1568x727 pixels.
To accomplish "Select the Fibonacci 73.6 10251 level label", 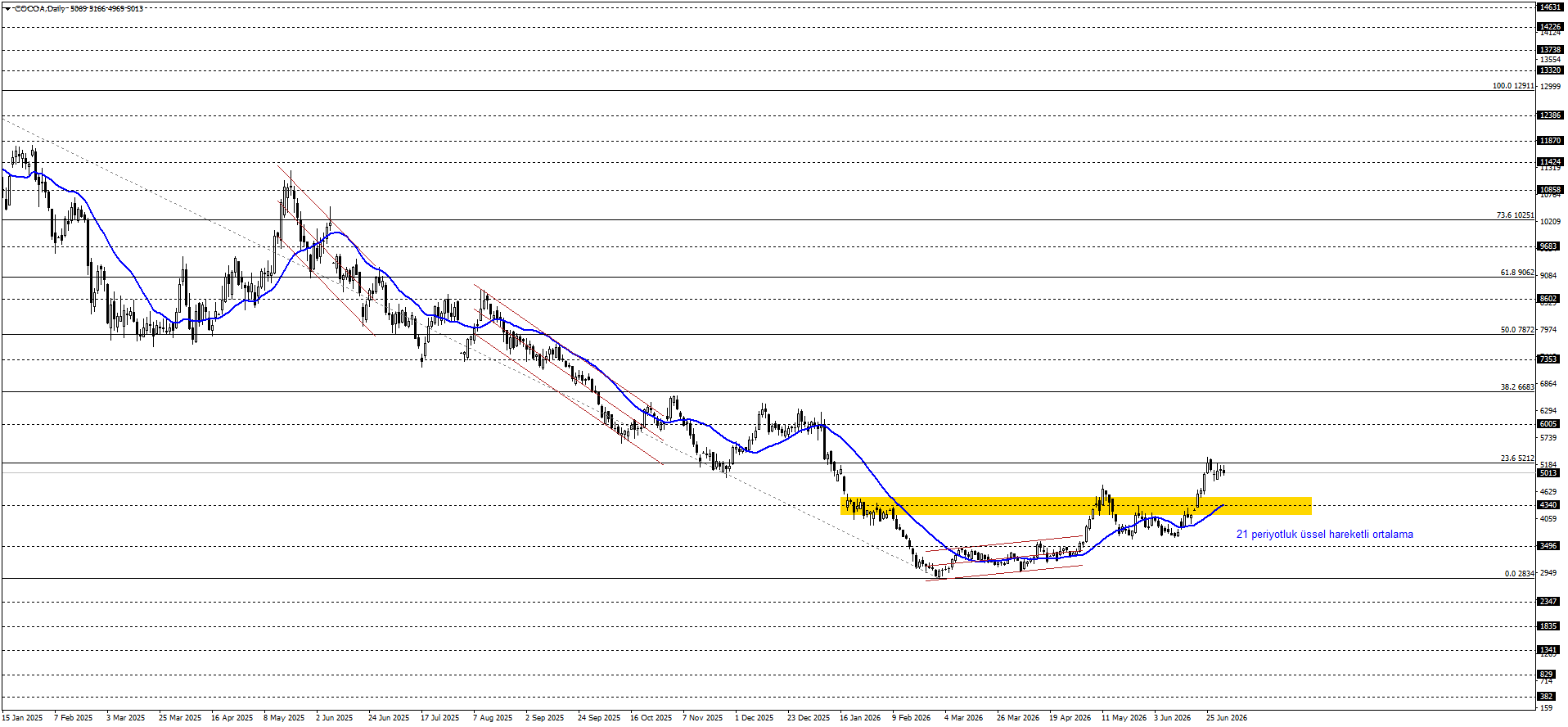I will coord(1515,215).
